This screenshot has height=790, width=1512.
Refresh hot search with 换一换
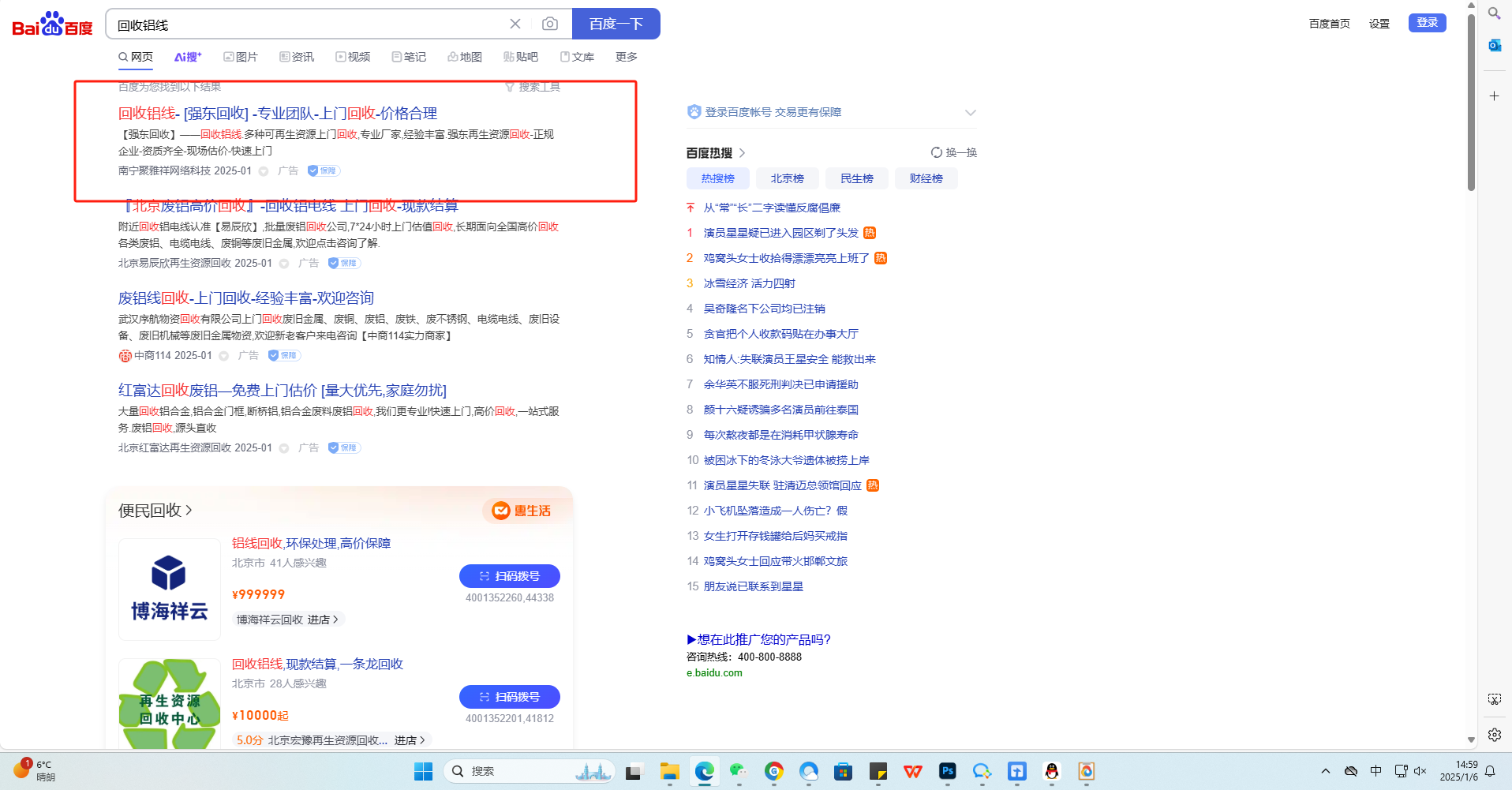click(x=954, y=152)
